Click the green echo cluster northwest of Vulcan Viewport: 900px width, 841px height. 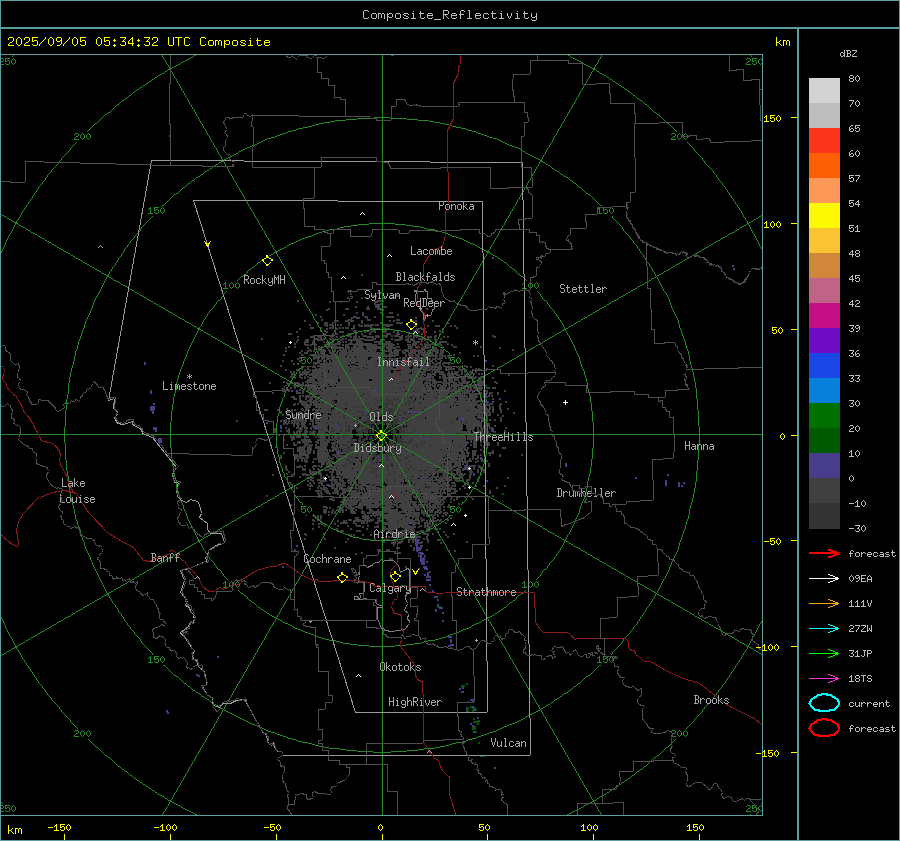(x=473, y=718)
